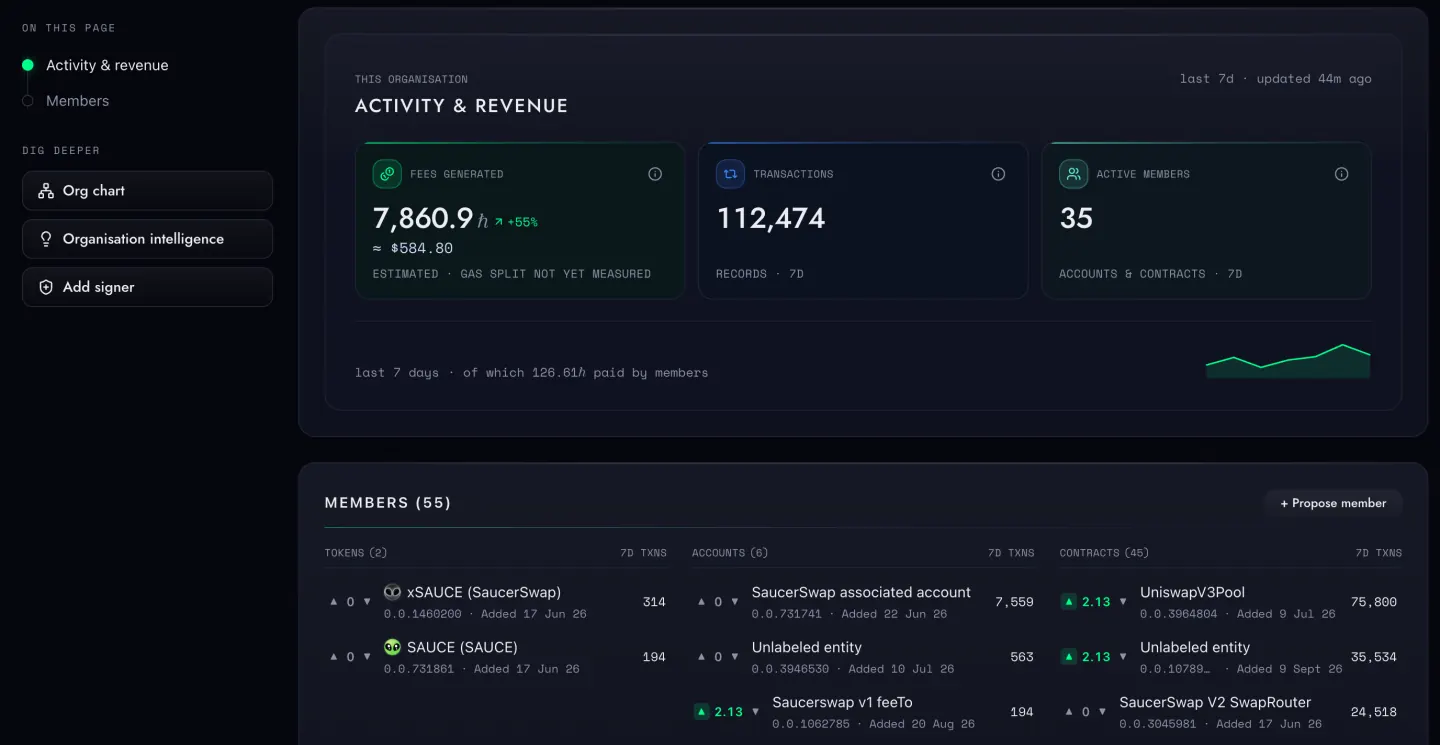The height and width of the screenshot is (745, 1440).
Task: Open the Fees Generated info icon
Action: click(655, 174)
